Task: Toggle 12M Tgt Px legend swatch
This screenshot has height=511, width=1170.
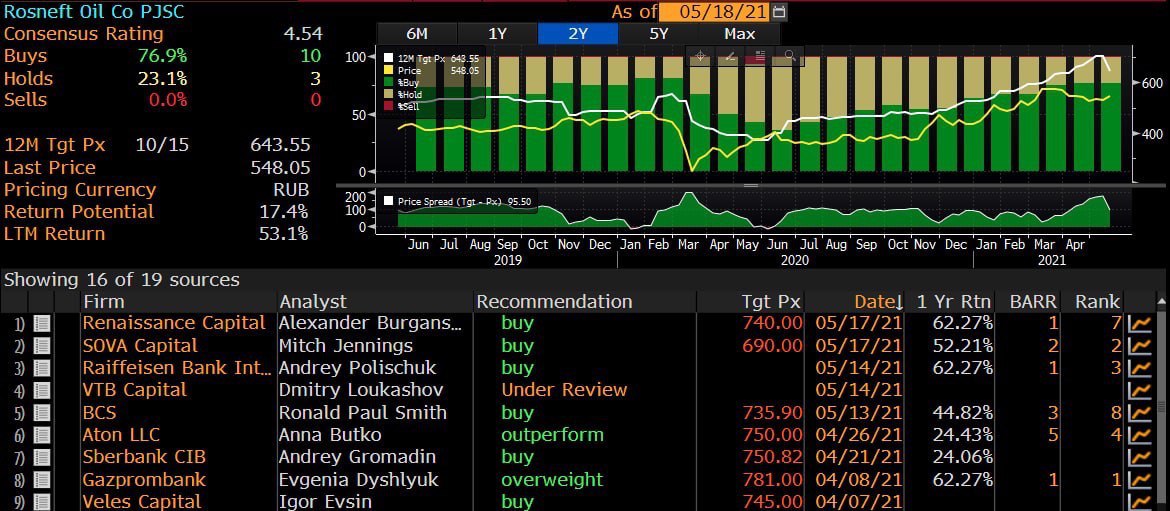Action: pyautogui.click(x=388, y=58)
